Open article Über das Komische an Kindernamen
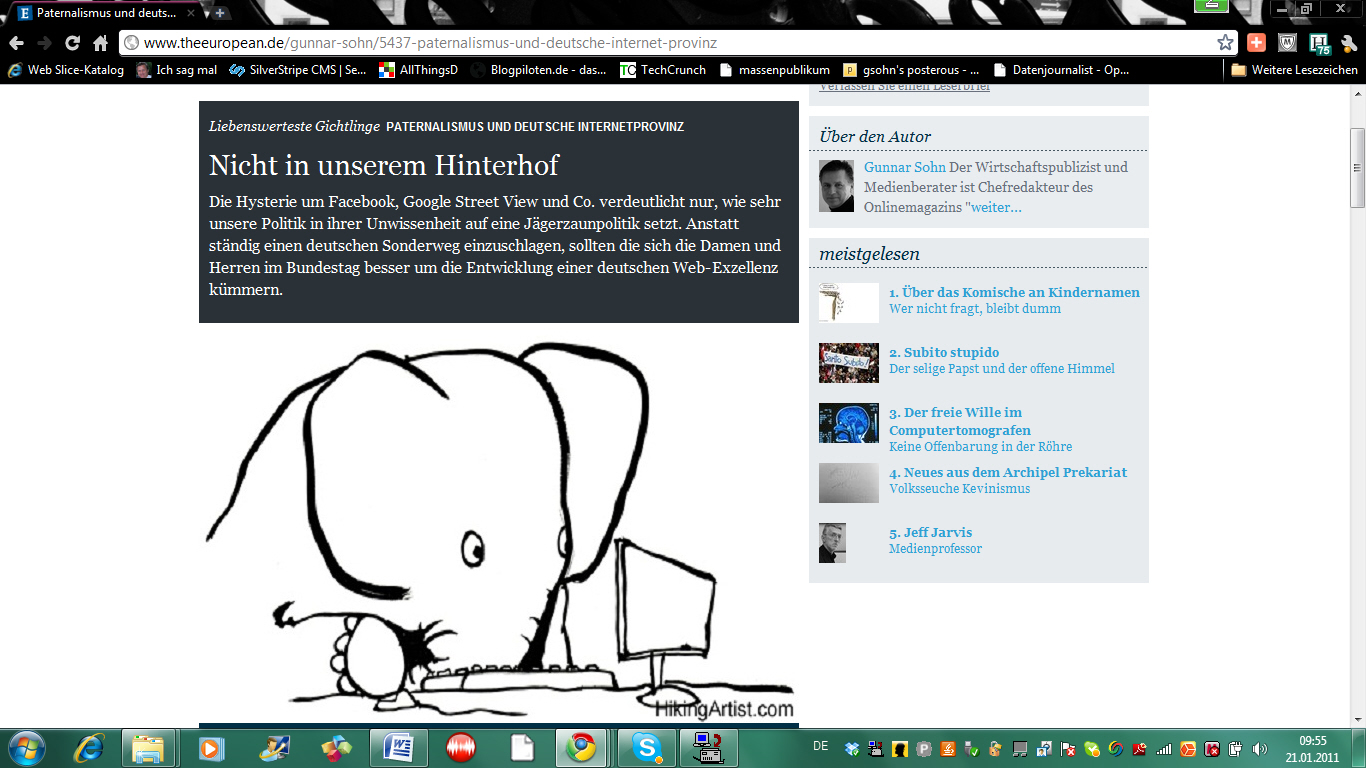This screenshot has height=768, width=1366. point(1014,293)
